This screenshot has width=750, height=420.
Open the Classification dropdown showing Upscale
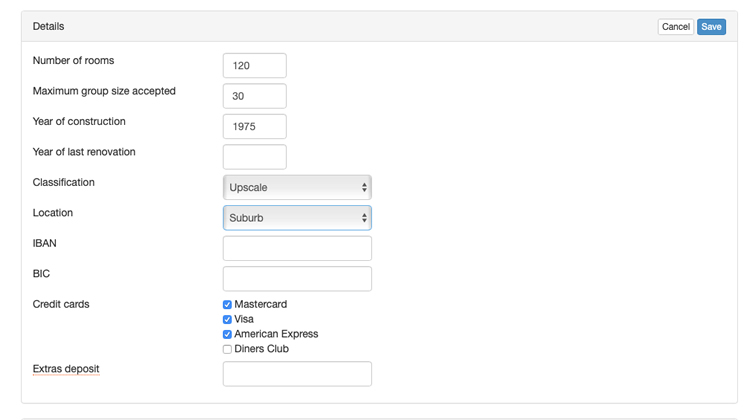coord(297,188)
